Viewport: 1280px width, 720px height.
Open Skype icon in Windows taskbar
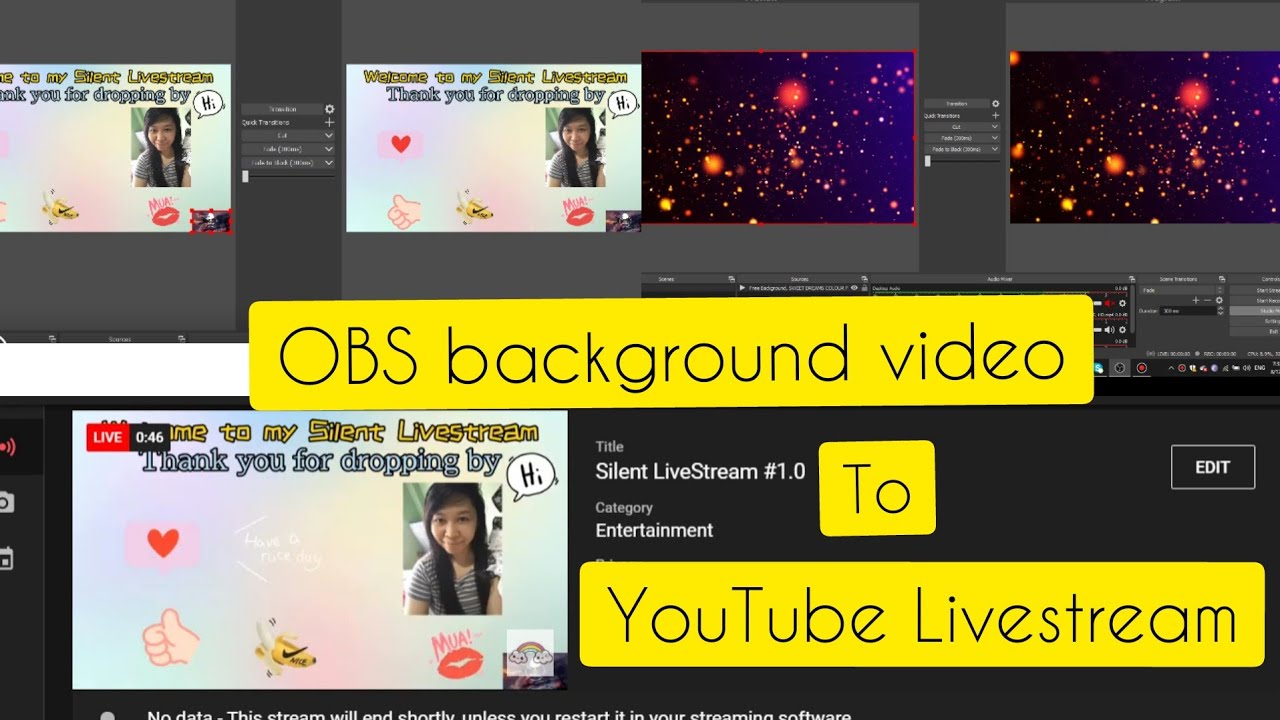[1098, 368]
